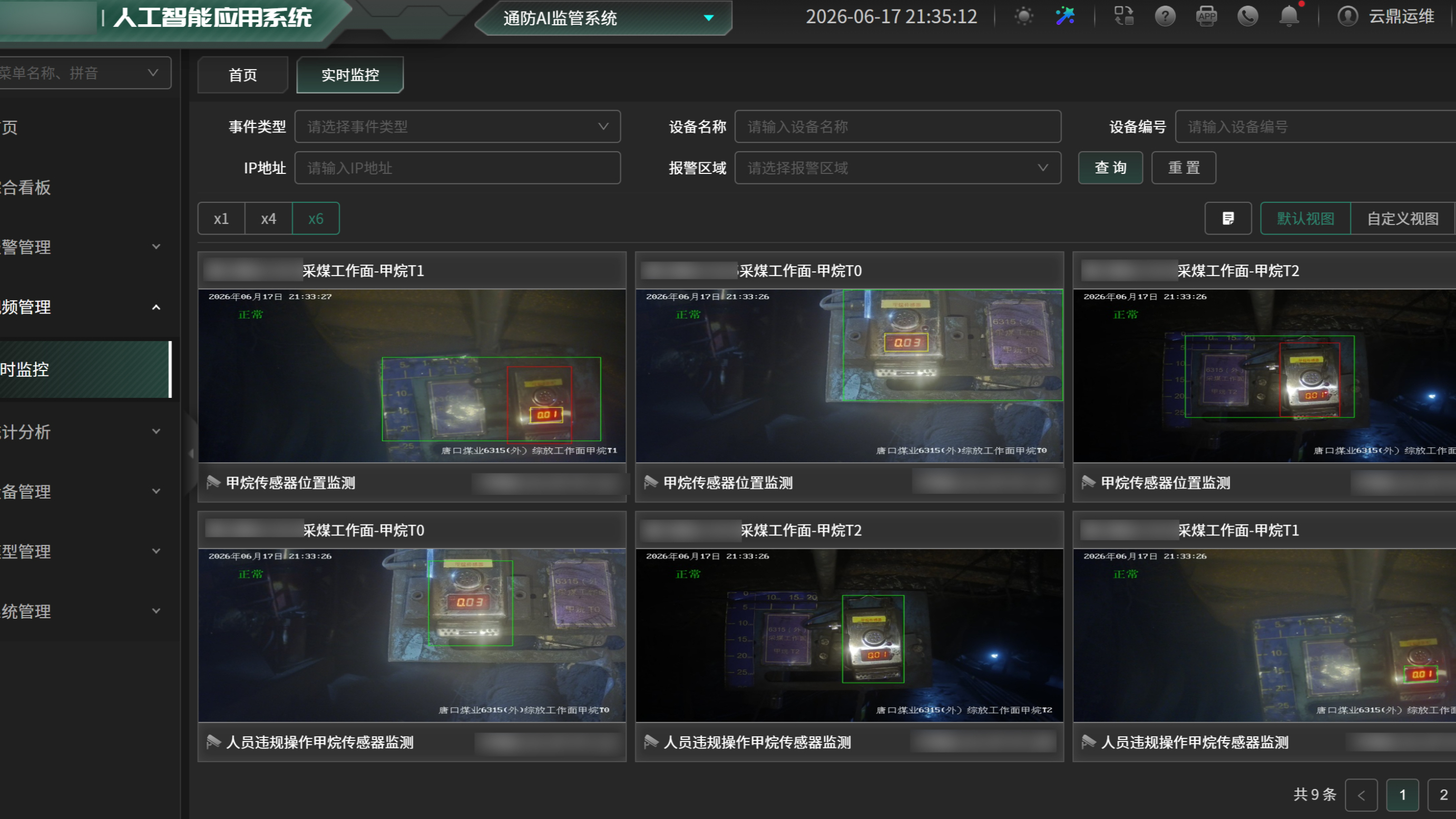The width and height of the screenshot is (1456, 819).
Task: Toggle the sun brightness theme icon
Action: pos(1023,16)
